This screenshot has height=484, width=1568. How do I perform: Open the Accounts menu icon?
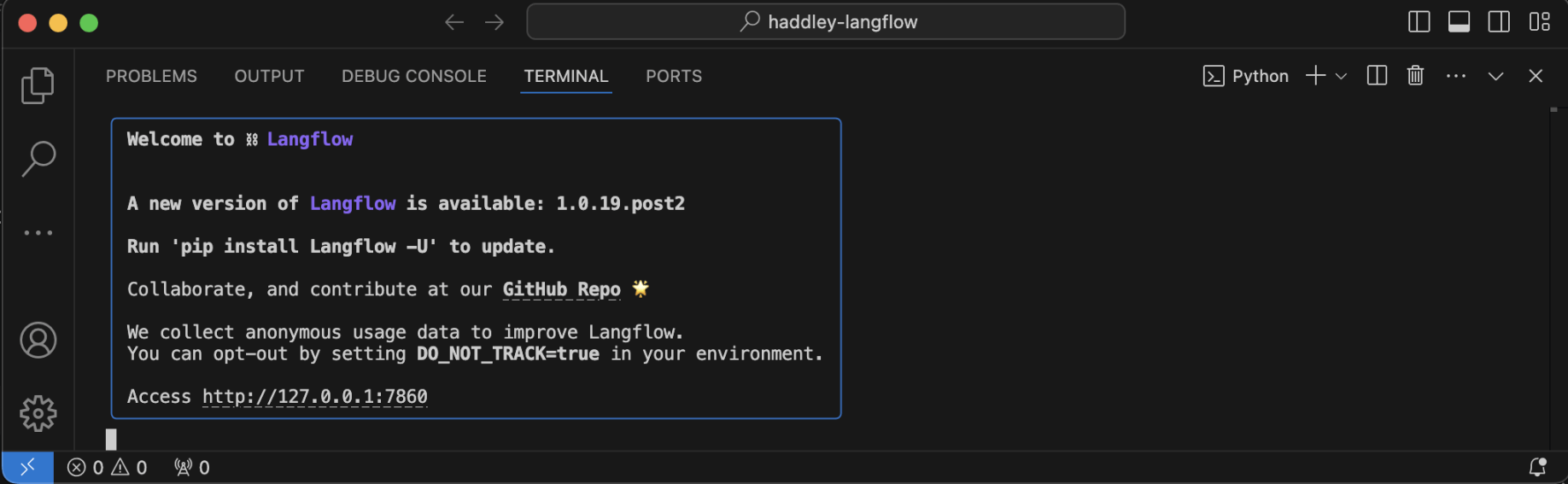pyautogui.click(x=38, y=340)
